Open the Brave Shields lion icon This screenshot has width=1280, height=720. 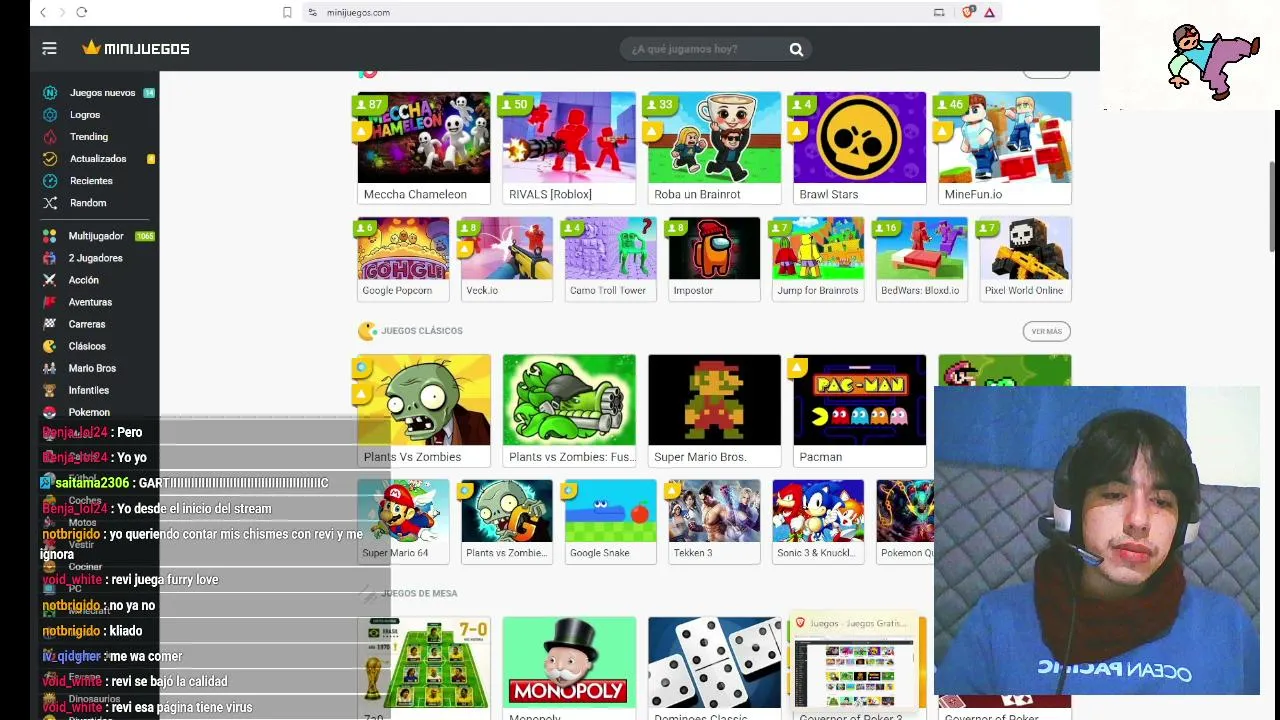(x=967, y=12)
